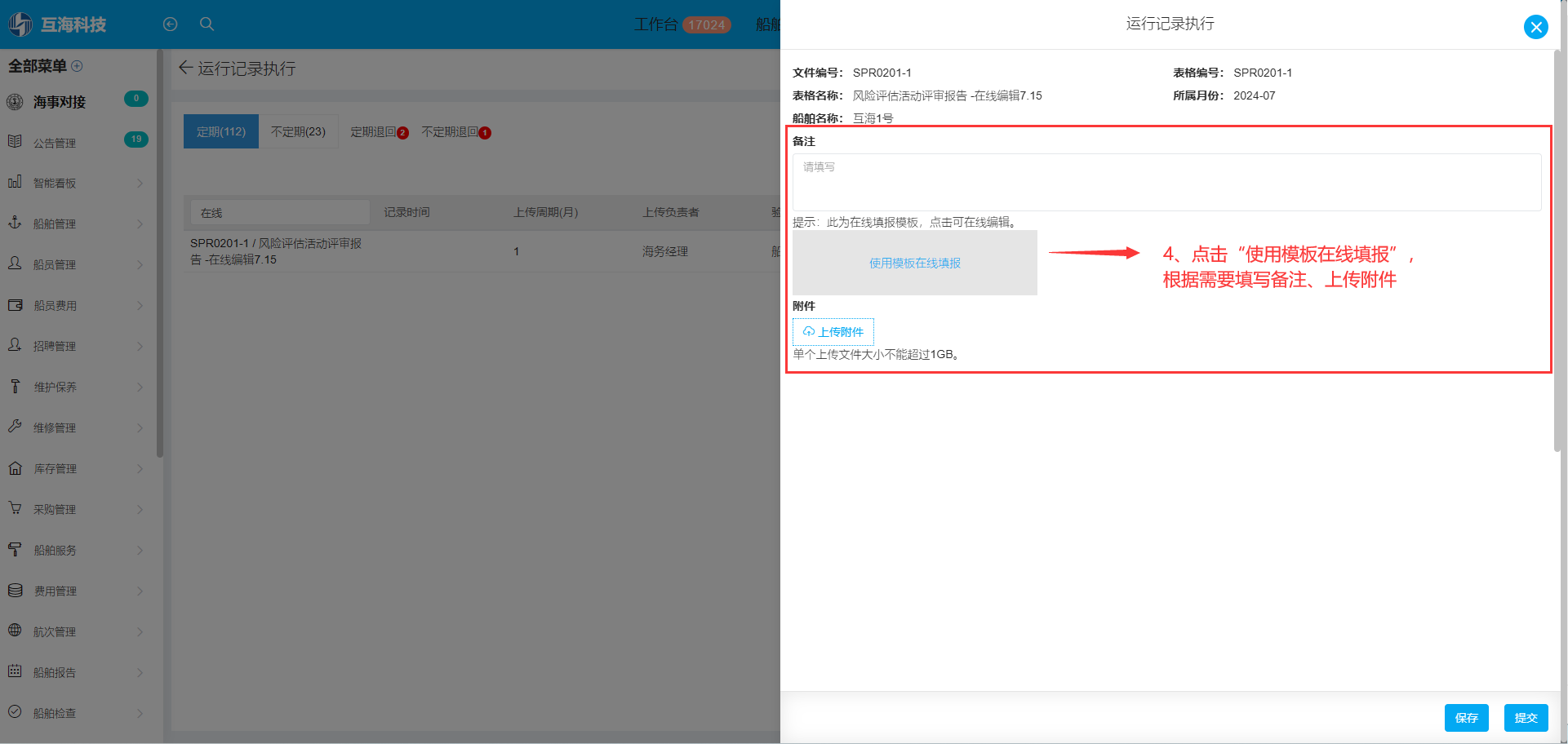Open the 定期退回 tab

[x=379, y=131]
